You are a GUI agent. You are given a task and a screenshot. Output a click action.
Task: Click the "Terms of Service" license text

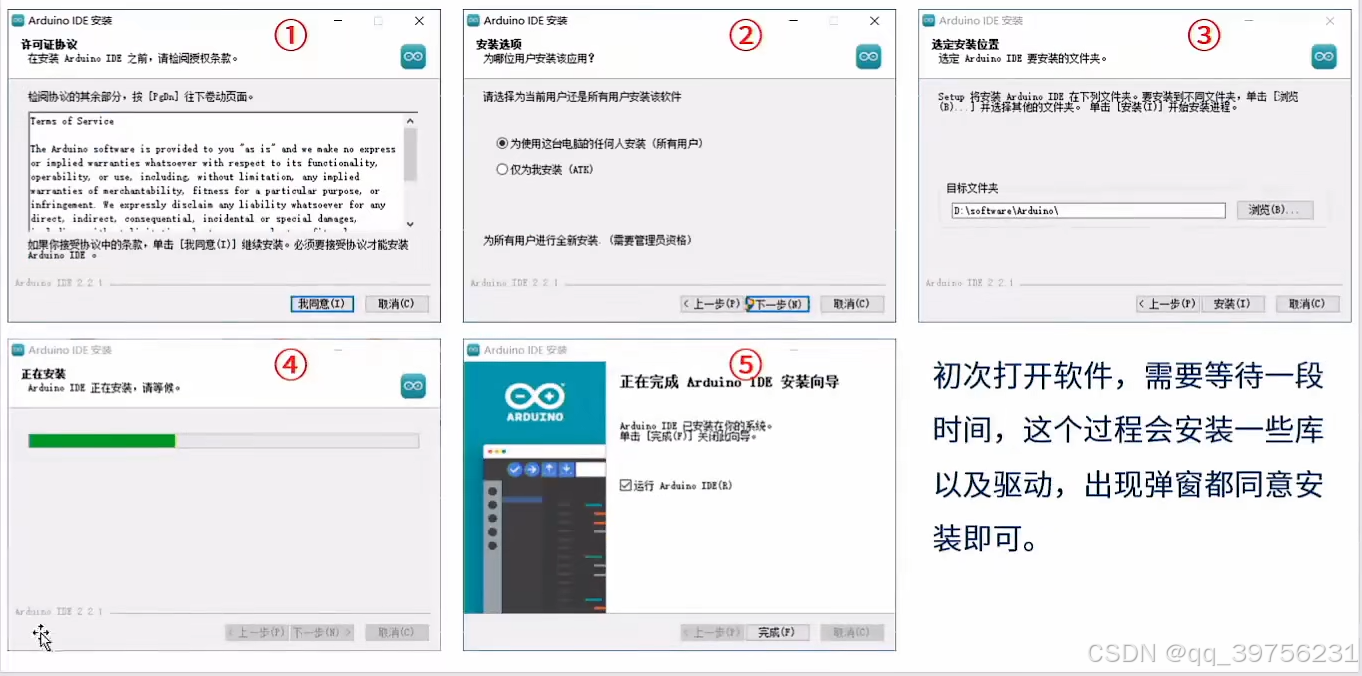pos(72,121)
